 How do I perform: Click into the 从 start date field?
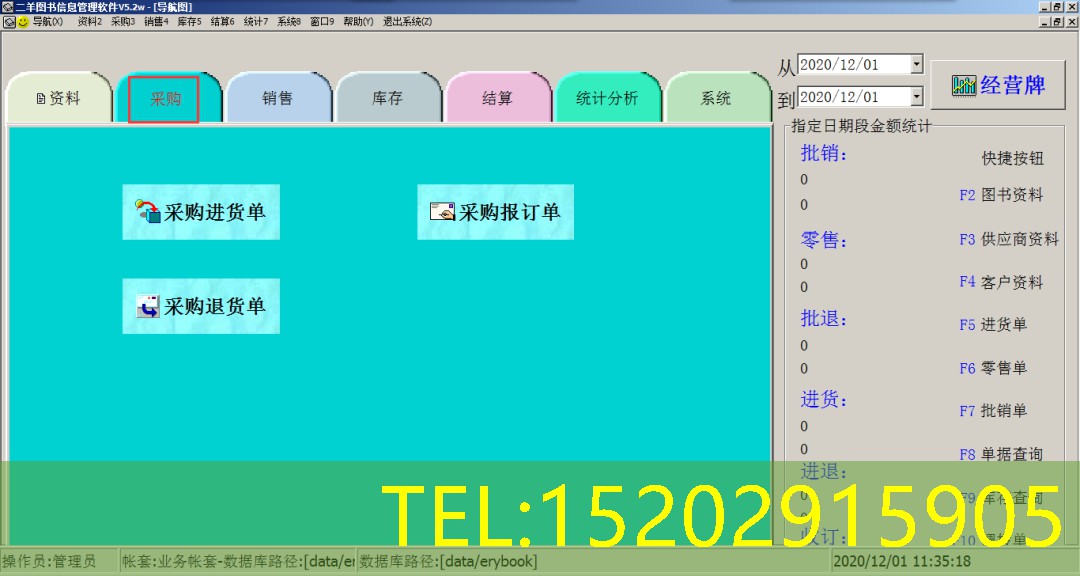click(x=852, y=64)
